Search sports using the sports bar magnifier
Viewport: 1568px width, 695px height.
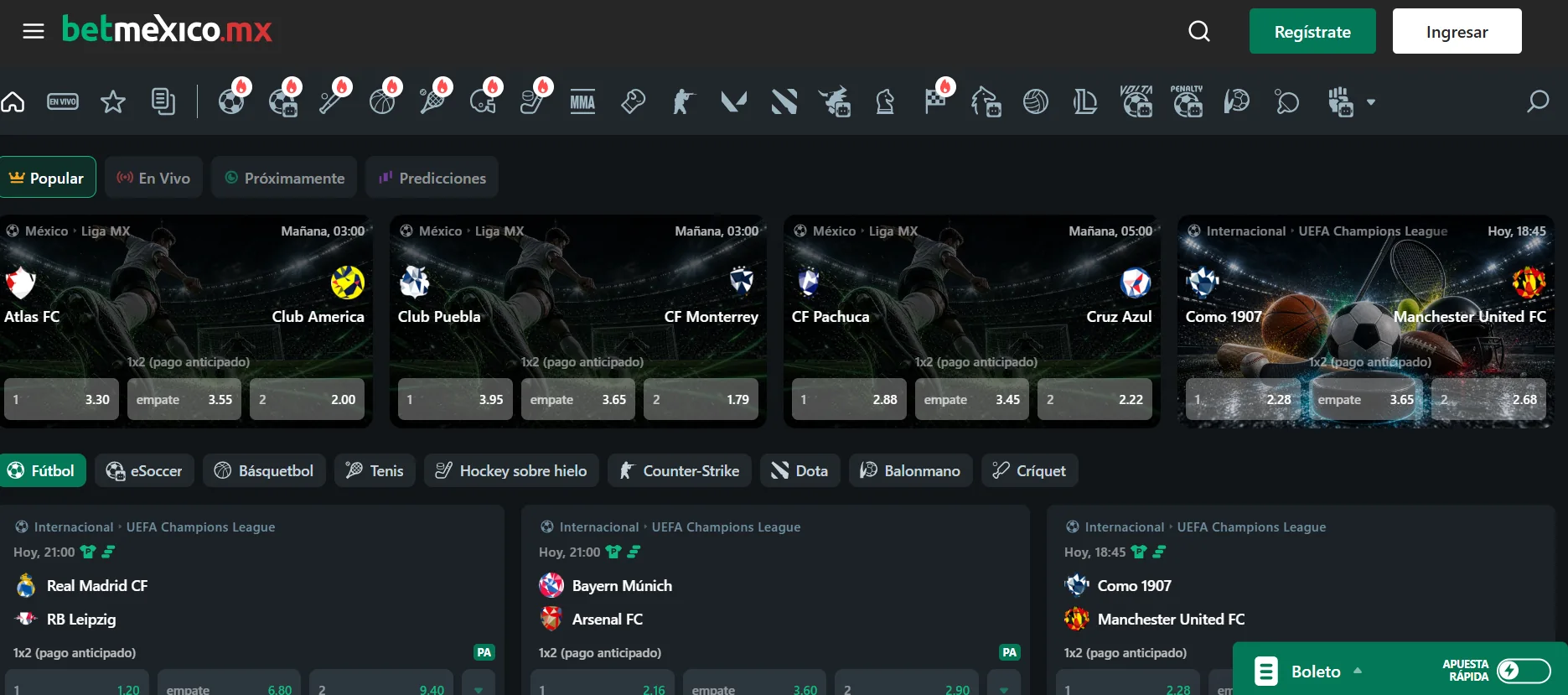point(1538,102)
